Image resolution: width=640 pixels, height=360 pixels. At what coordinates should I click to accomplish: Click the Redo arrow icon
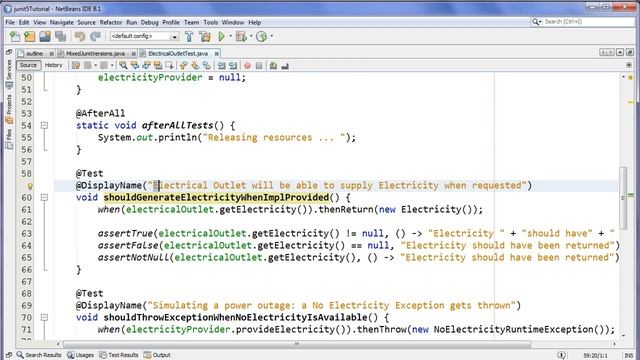pyautogui.click(x=96, y=36)
